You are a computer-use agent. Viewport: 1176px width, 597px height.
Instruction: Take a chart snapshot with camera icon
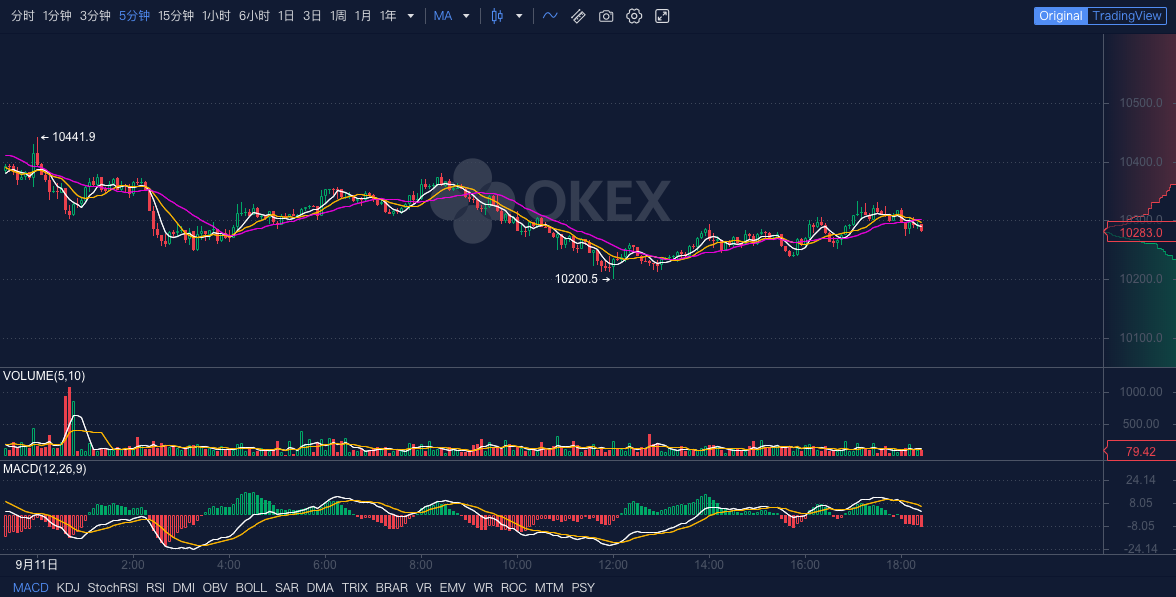click(606, 16)
